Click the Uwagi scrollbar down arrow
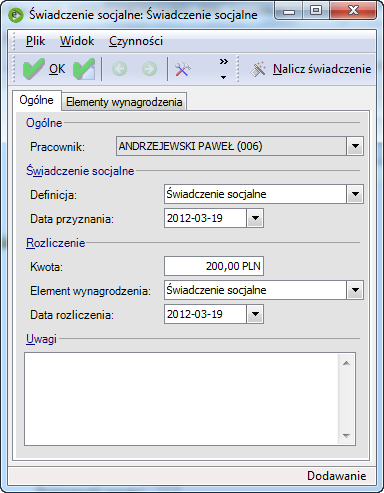Image resolution: width=384 pixels, height=493 pixels. coord(346,436)
